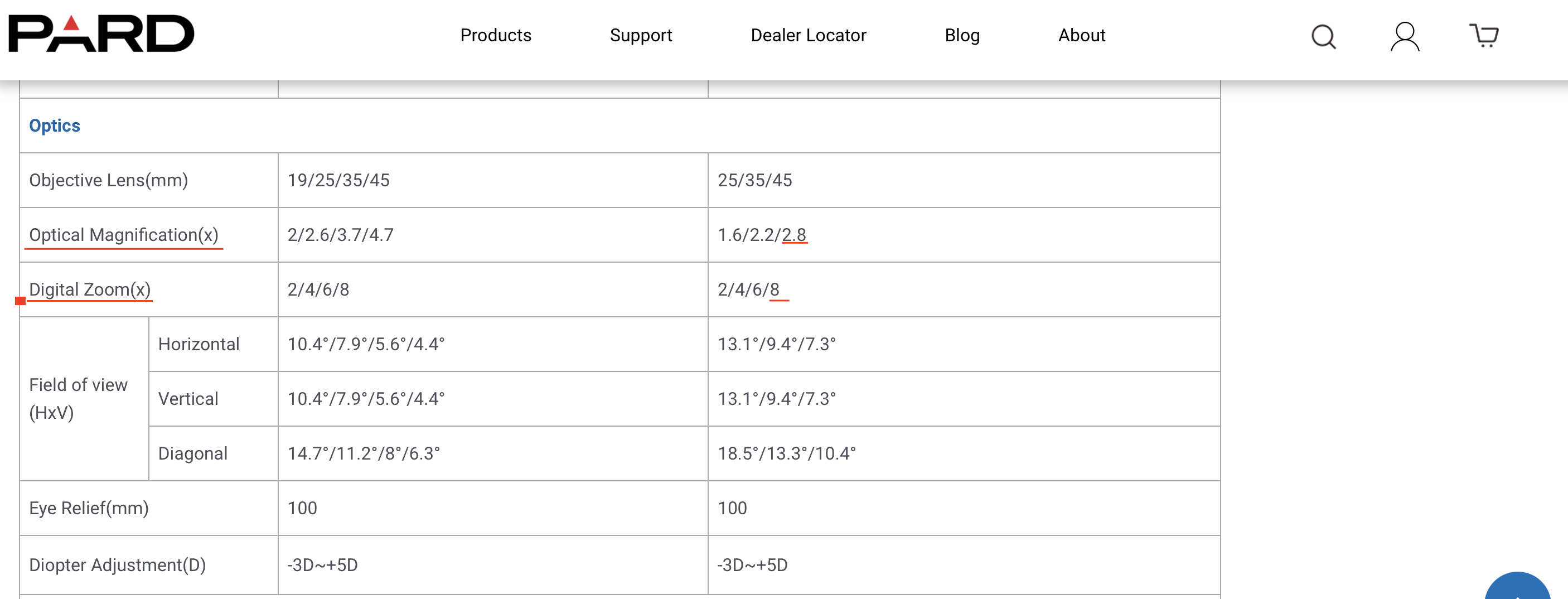This screenshot has height=599, width=1568.
Task: Go to the Blog page
Action: (962, 35)
